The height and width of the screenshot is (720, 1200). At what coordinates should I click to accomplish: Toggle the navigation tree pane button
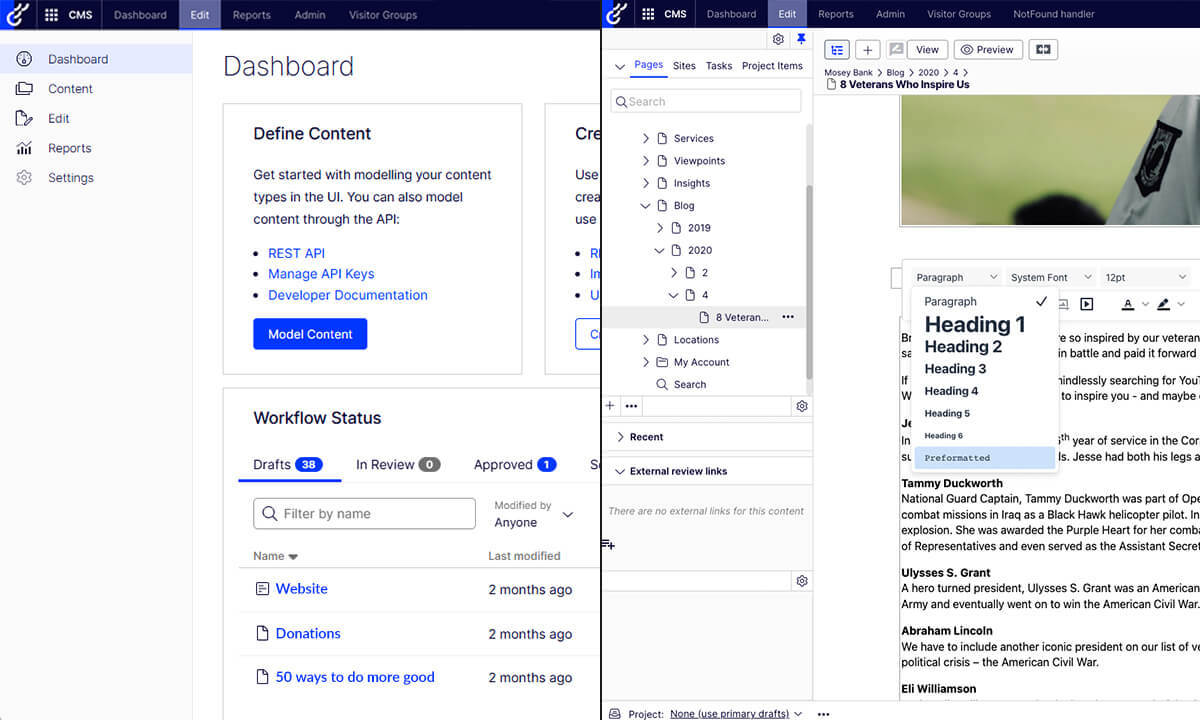point(838,49)
